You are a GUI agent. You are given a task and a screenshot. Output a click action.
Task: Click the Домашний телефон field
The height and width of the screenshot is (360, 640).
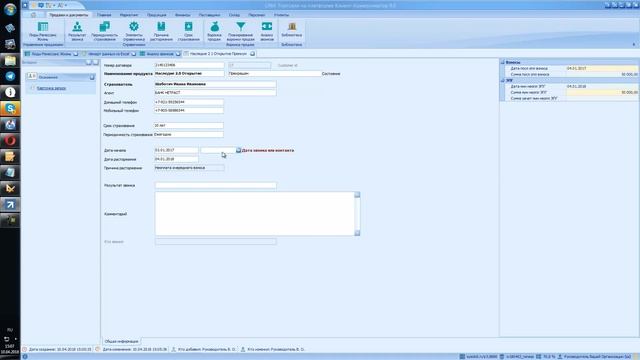point(189,102)
